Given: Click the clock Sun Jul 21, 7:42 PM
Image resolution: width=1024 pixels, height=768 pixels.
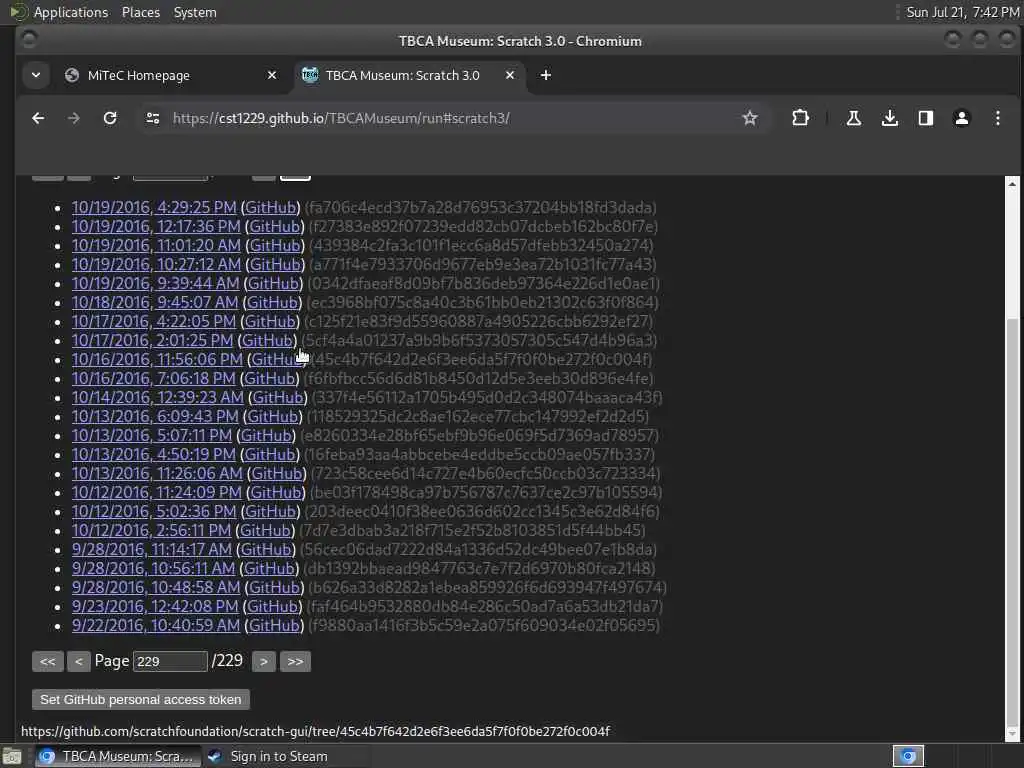Looking at the screenshot, I should click(962, 12).
